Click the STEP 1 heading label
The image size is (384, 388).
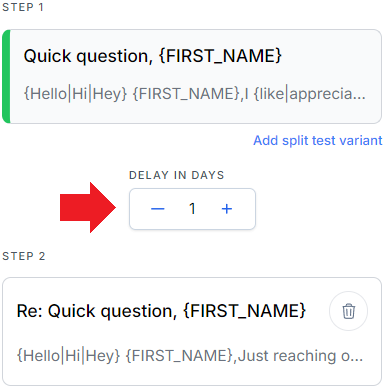(x=23, y=7)
